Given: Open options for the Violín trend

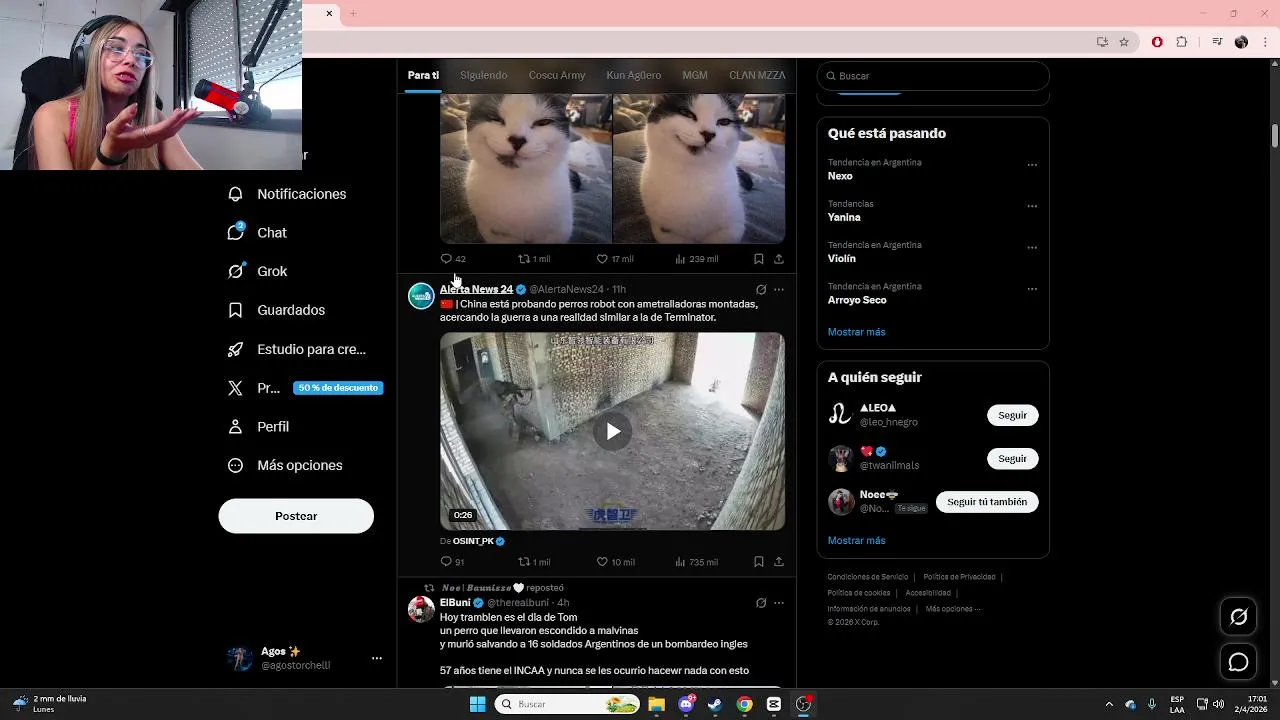Looking at the screenshot, I should click(1032, 247).
